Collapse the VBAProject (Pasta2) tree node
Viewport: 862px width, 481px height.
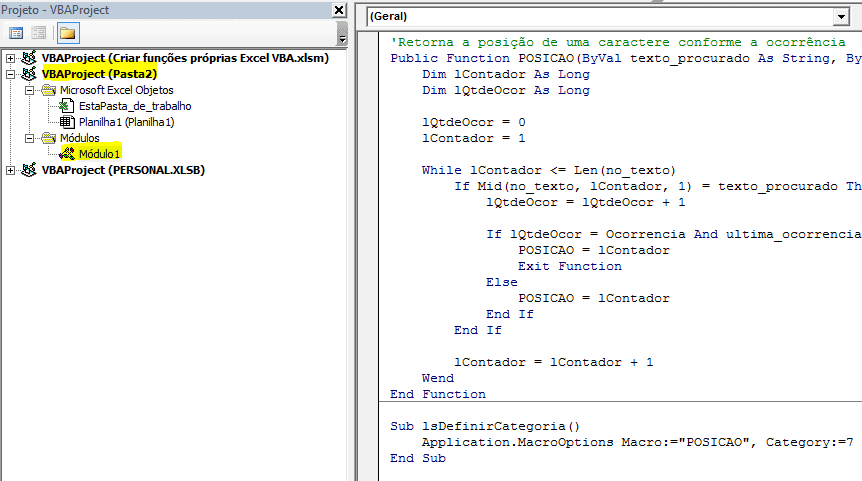[10, 74]
